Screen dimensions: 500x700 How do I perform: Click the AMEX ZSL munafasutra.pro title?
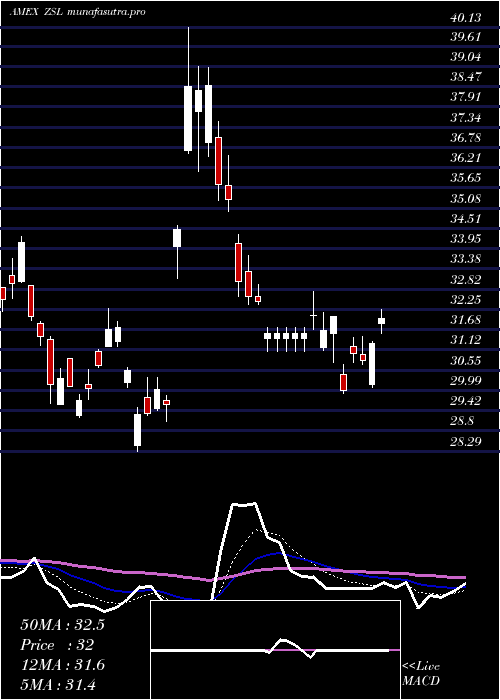coord(78,12)
